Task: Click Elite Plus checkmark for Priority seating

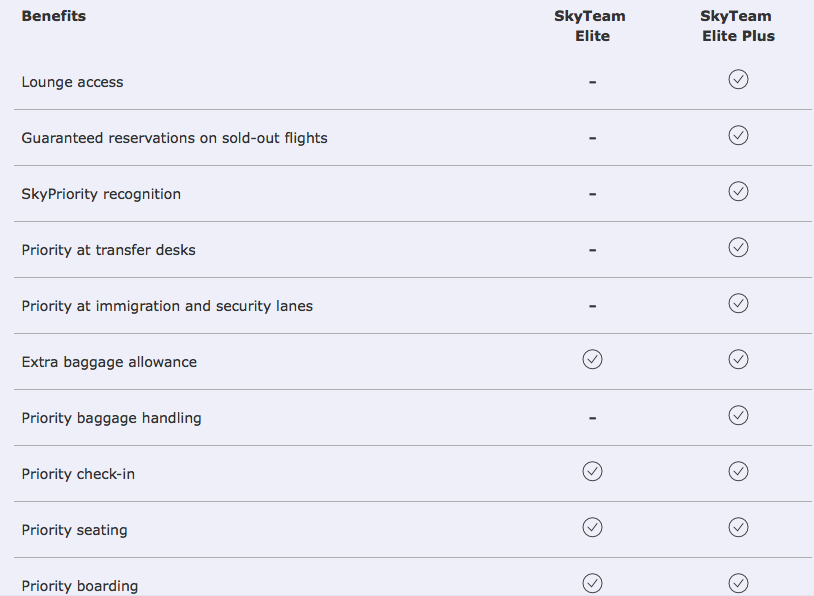Action: click(x=738, y=527)
